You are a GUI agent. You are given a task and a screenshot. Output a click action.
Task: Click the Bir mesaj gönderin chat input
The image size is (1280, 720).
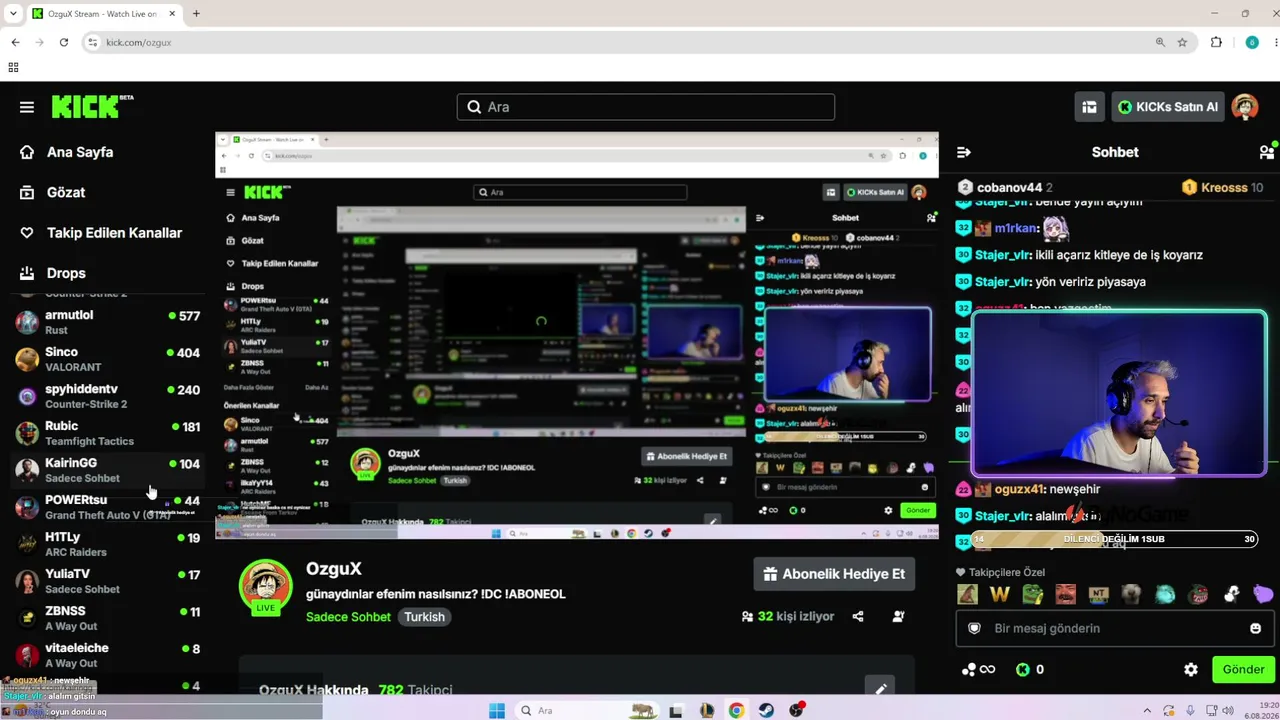click(1114, 628)
